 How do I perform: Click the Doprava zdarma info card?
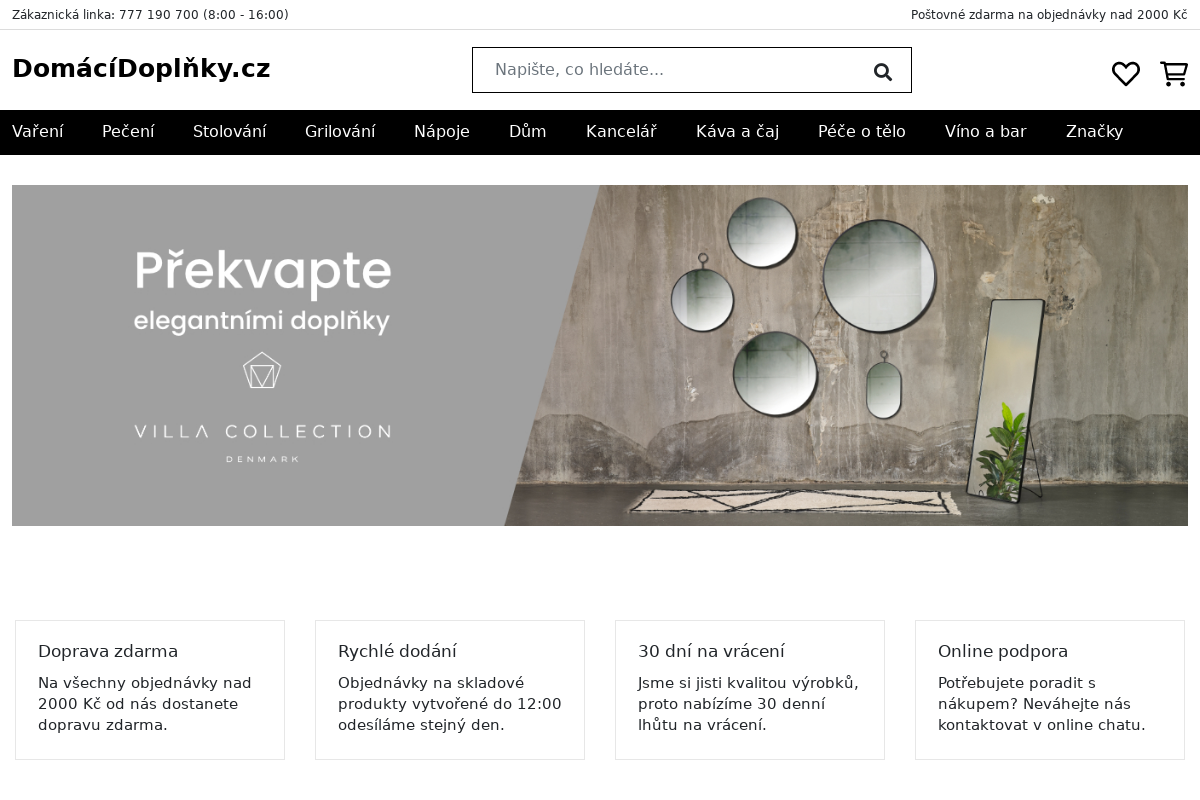point(150,689)
